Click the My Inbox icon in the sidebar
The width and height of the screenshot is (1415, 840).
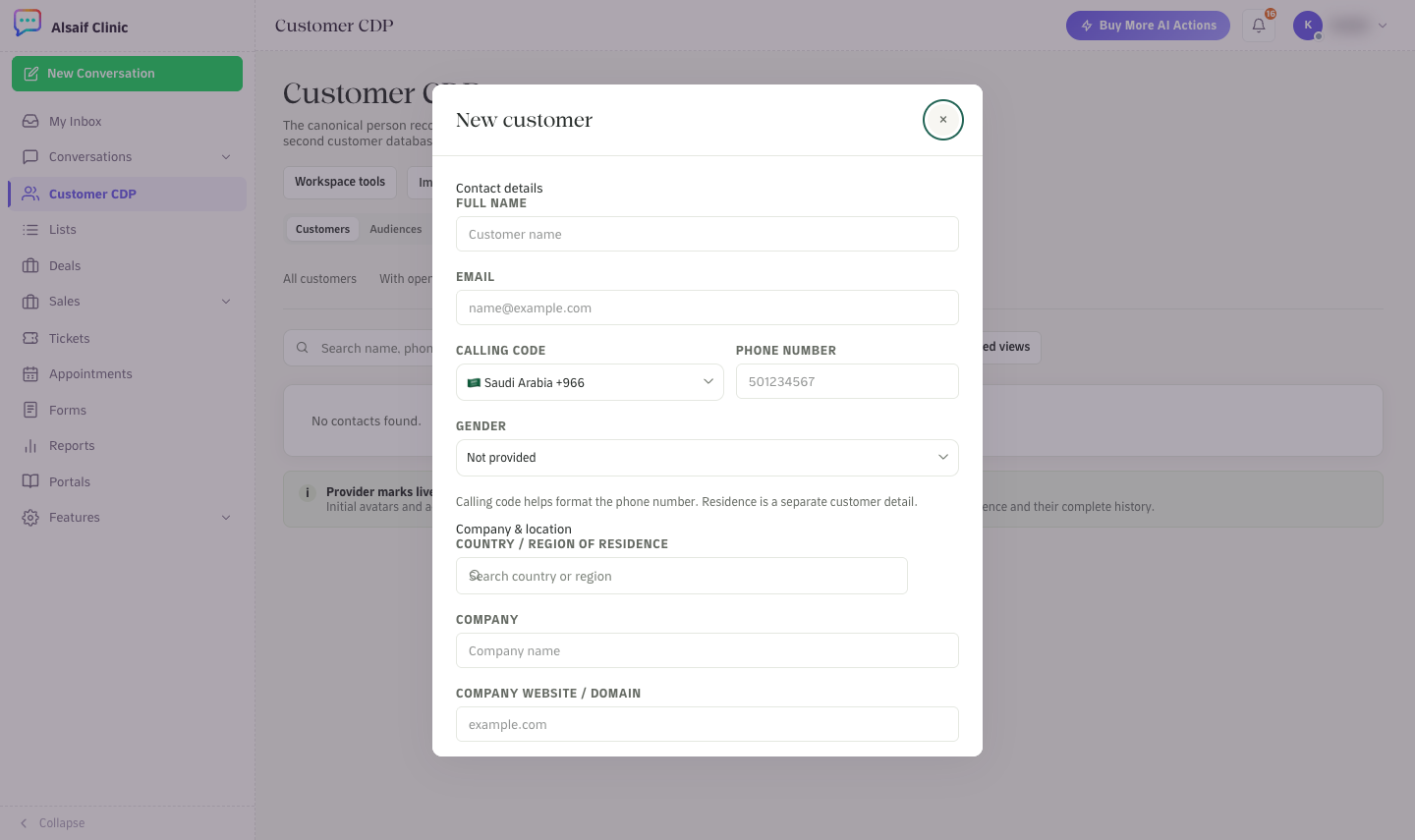(x=30, y=121)
